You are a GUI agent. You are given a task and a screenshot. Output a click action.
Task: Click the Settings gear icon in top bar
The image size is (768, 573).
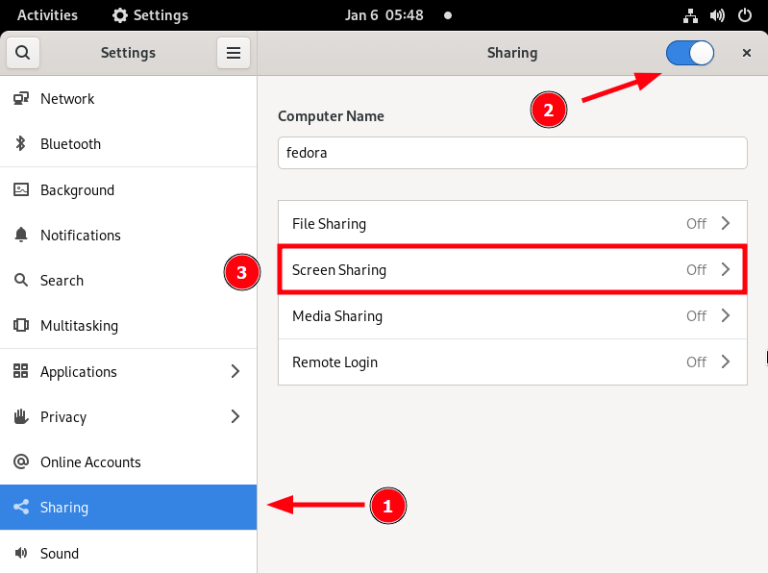[x=120, y=15]
